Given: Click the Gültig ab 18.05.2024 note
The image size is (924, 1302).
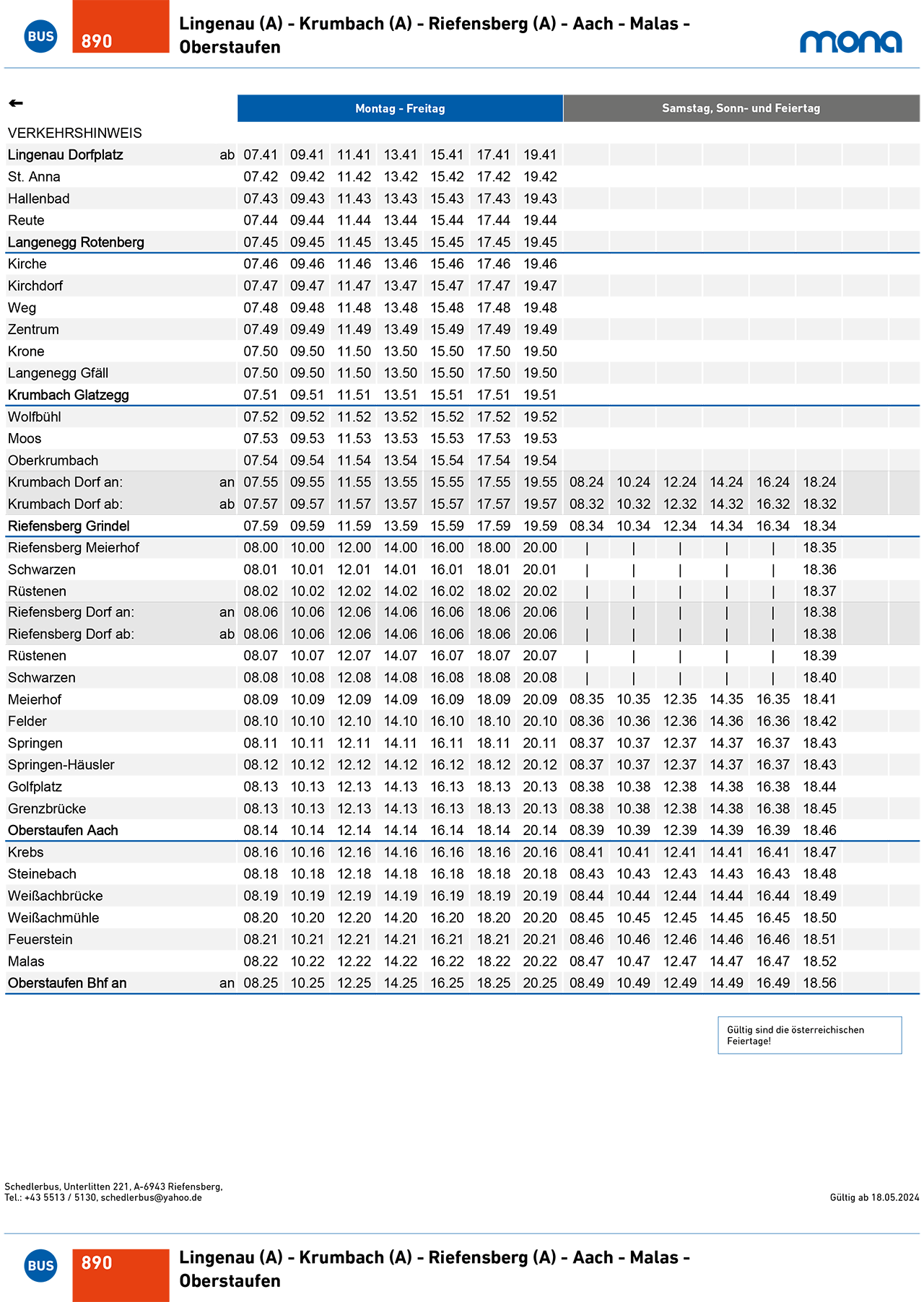Looking at the screenshot, I should [x=875, y=1197].
